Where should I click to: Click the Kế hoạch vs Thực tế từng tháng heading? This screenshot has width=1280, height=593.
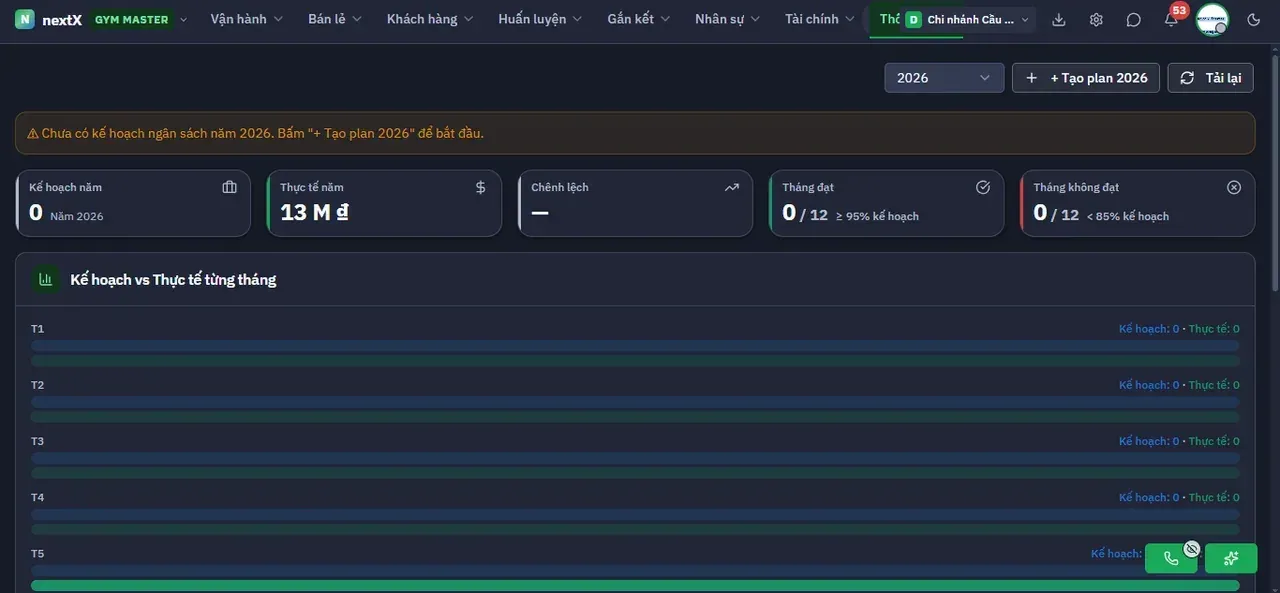coord(173,280)
